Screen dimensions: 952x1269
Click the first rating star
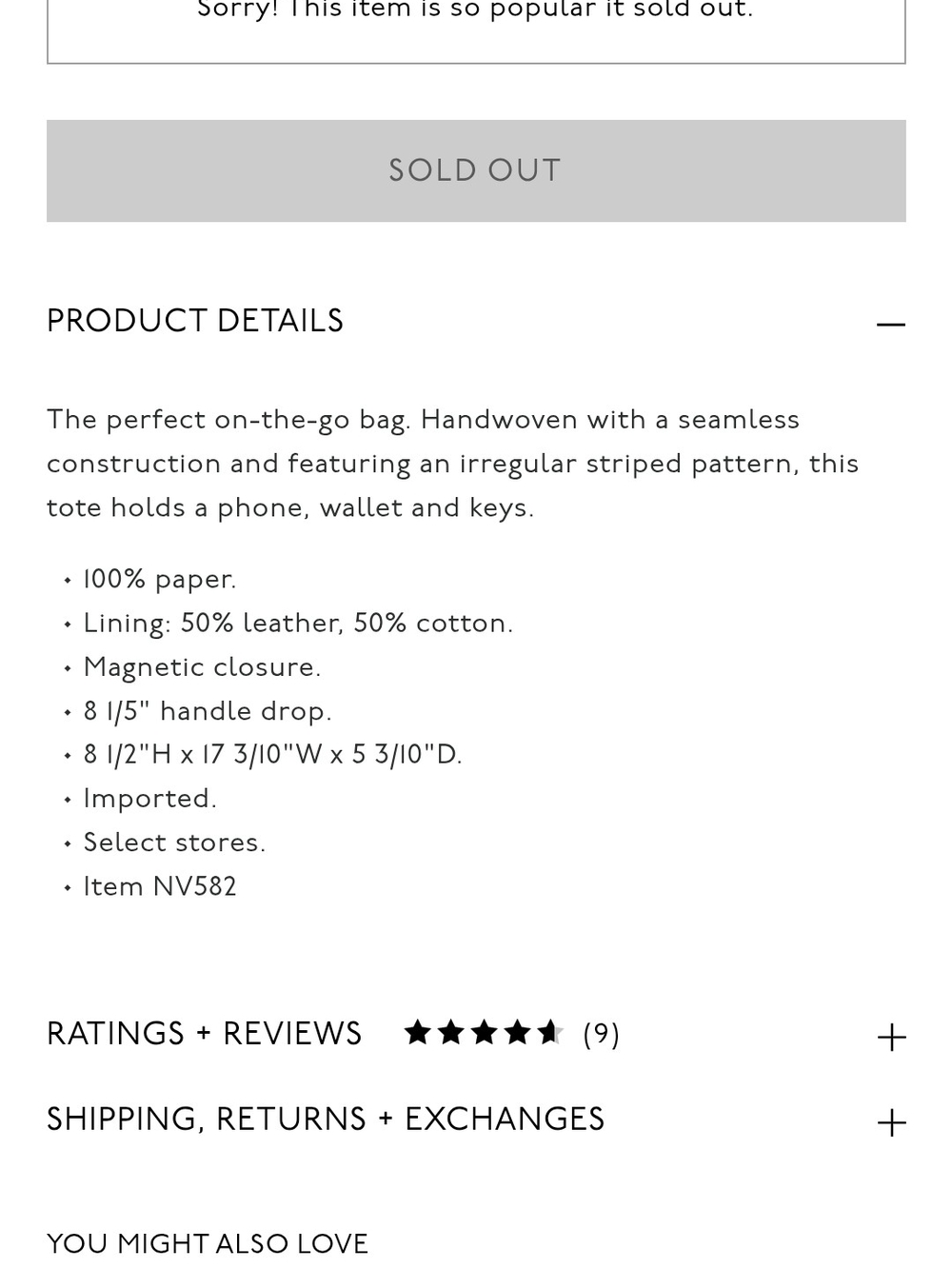coord(418,1033)
